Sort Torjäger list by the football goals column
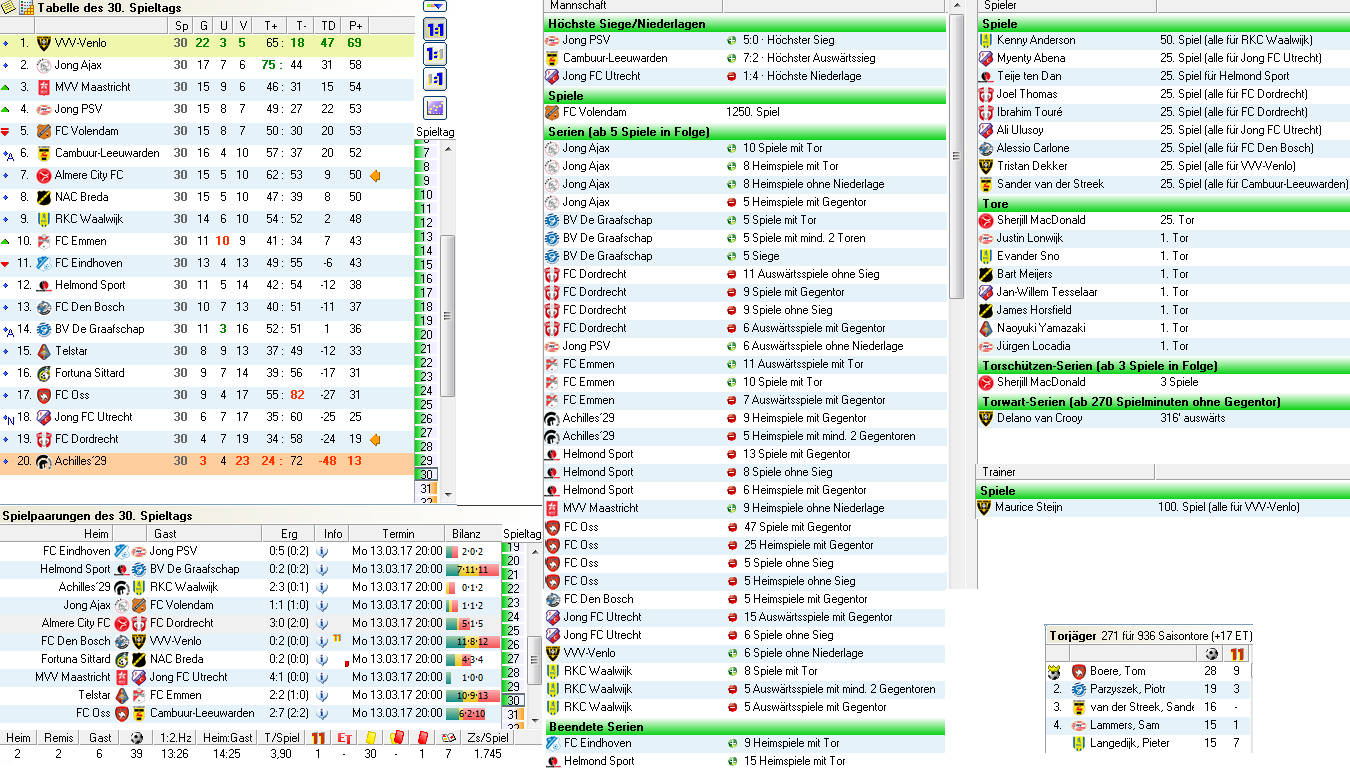1350x778 pixels. [1210, 653]
